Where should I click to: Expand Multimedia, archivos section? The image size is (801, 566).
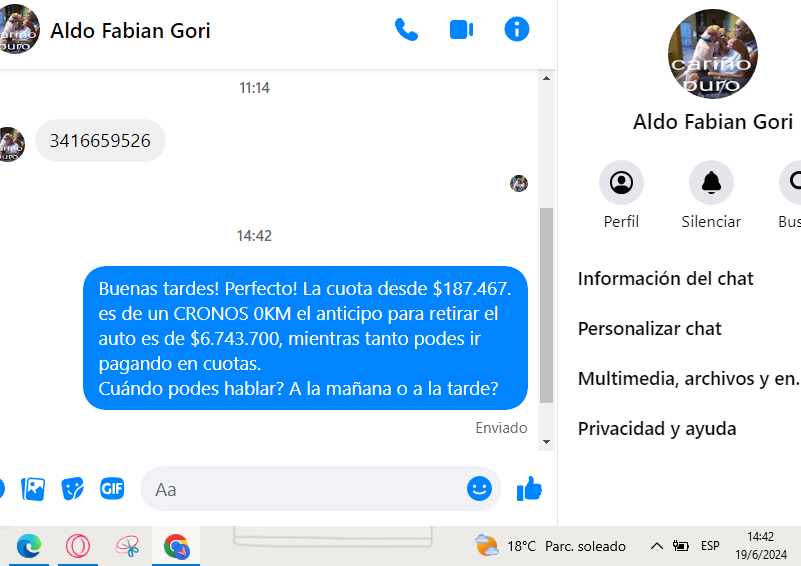point(689,379)
